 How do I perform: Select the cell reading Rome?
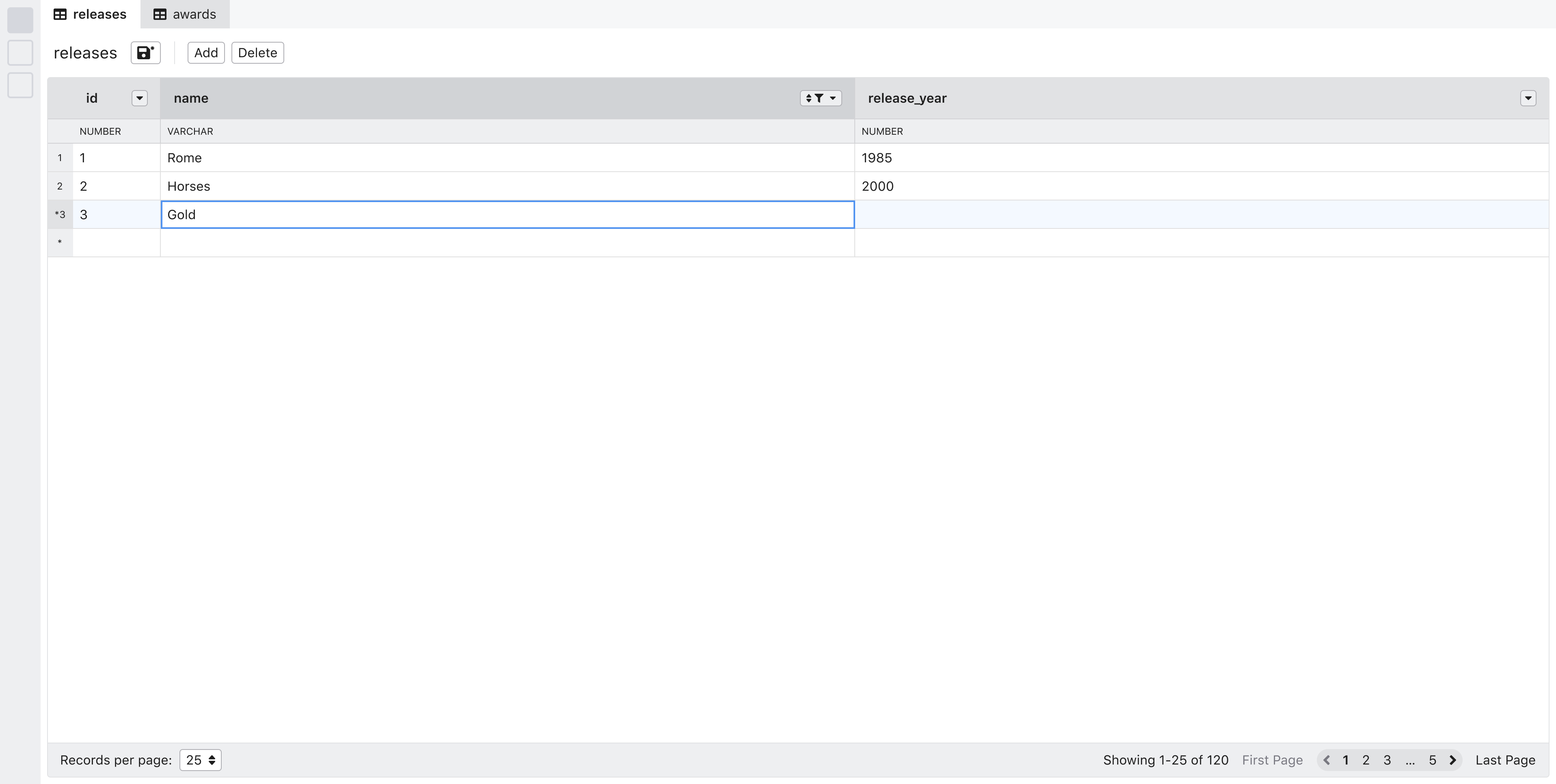coord(508,157)
